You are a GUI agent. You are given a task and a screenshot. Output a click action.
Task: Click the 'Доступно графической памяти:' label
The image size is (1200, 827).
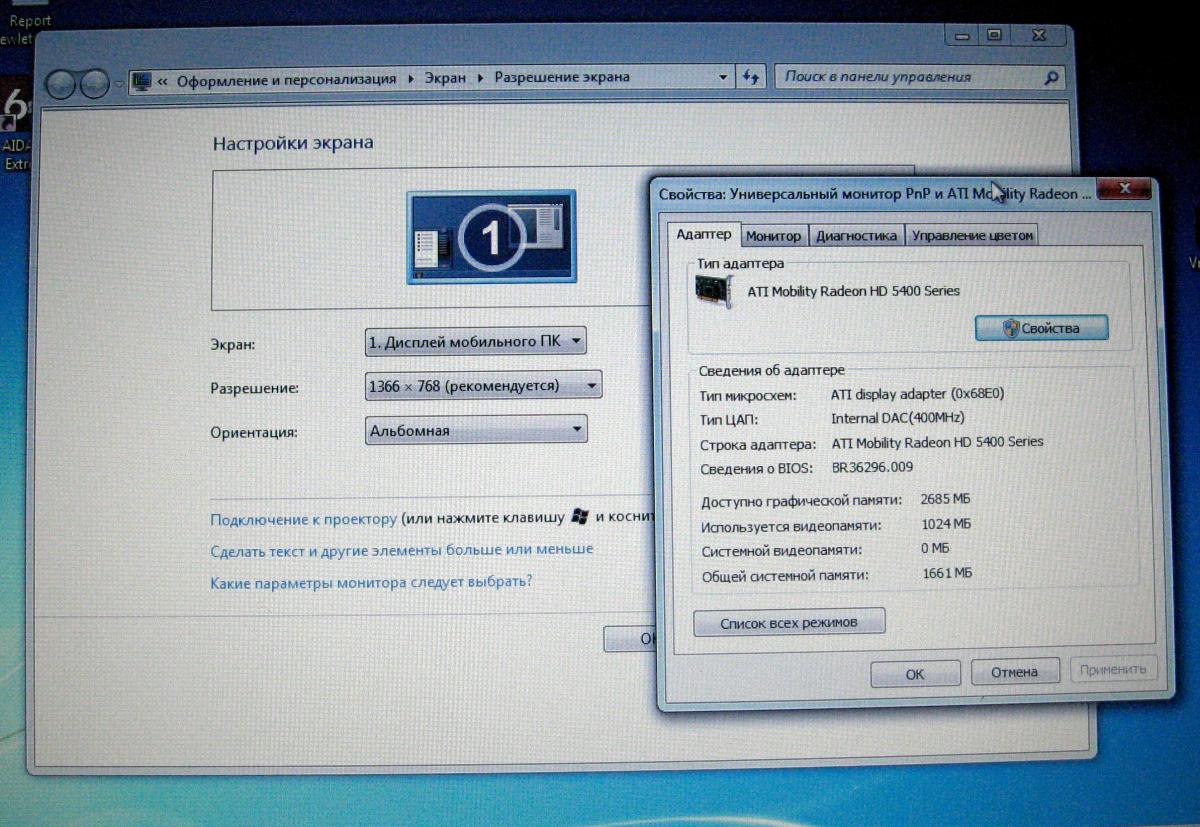pyautogui.click(x=801, y=501)
